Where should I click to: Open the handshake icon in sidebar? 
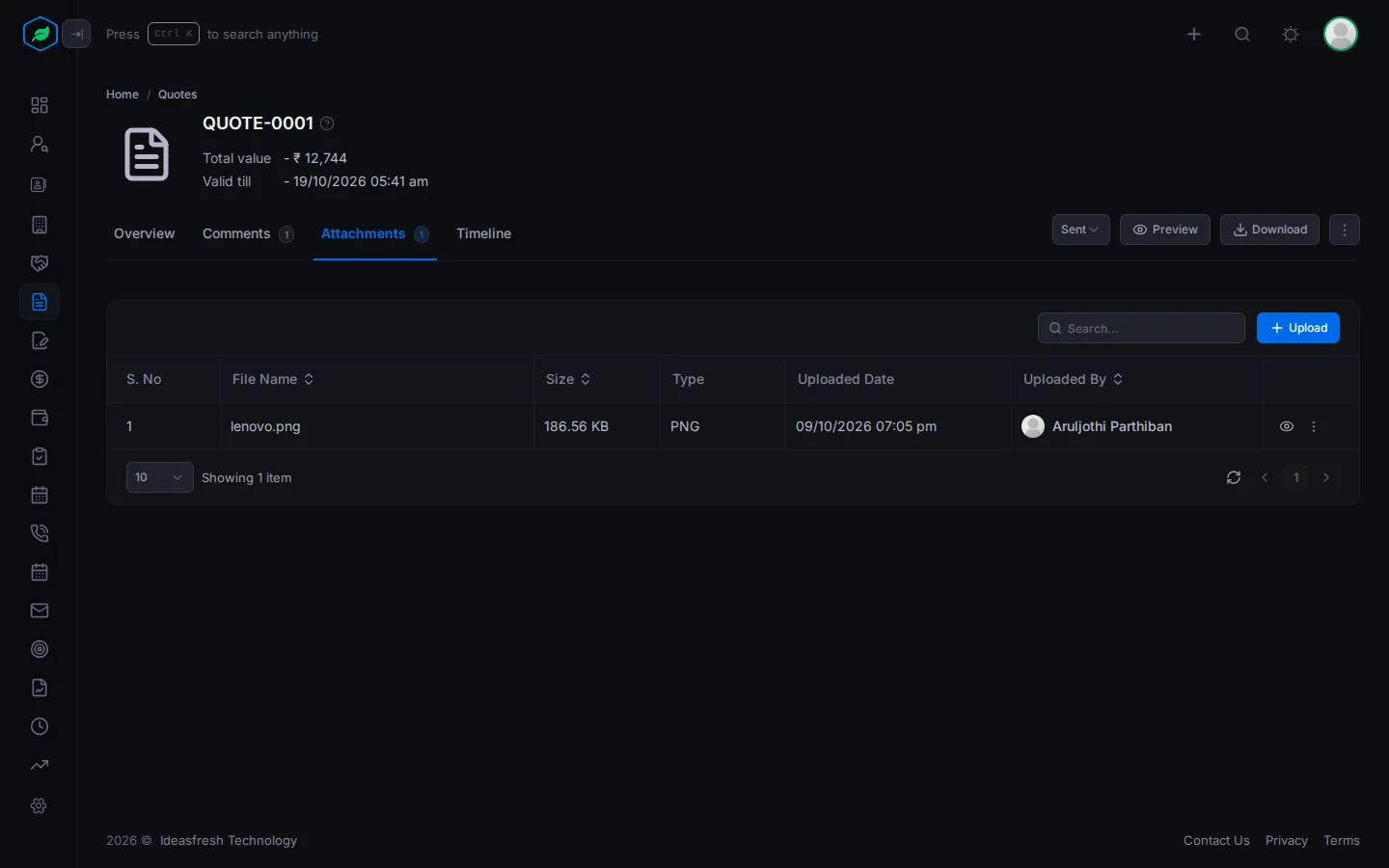coord(40,263)
